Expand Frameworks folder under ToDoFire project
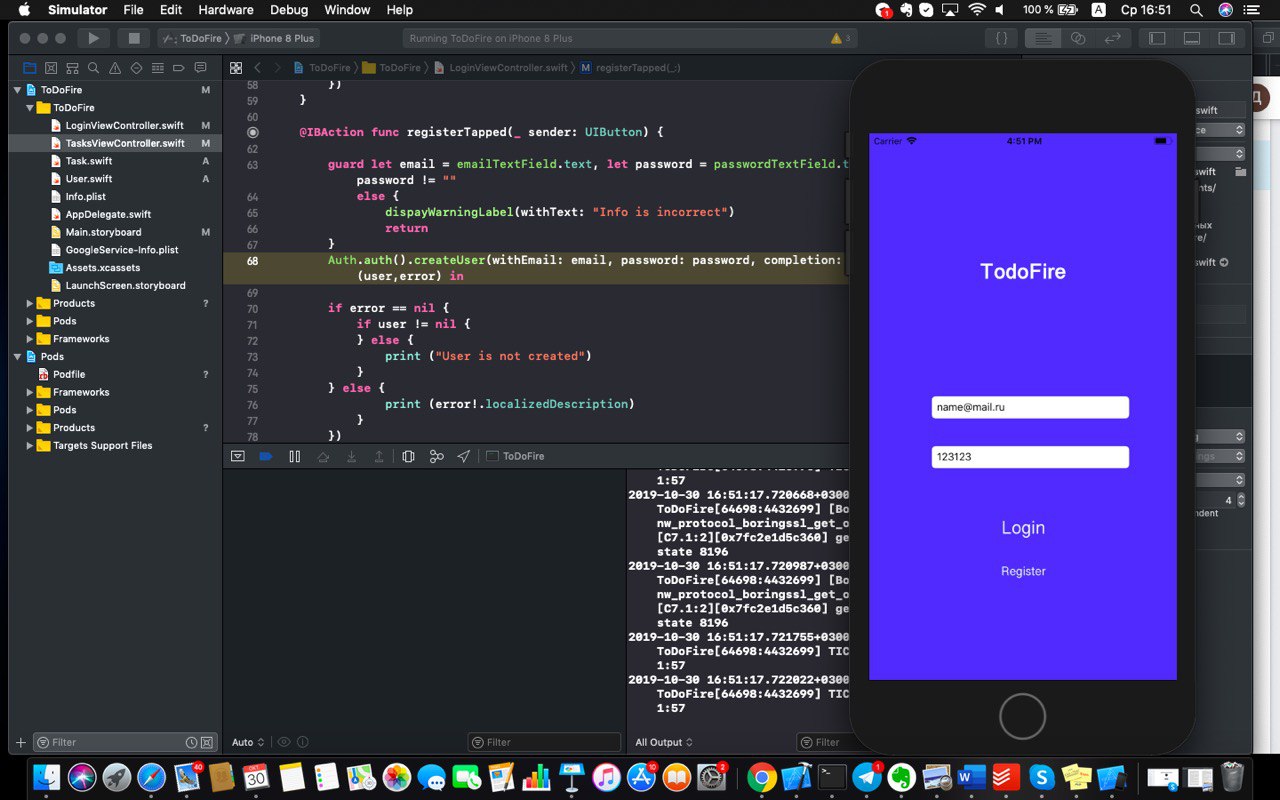Viewport: 1280px width, 800px height. point(30,339)
